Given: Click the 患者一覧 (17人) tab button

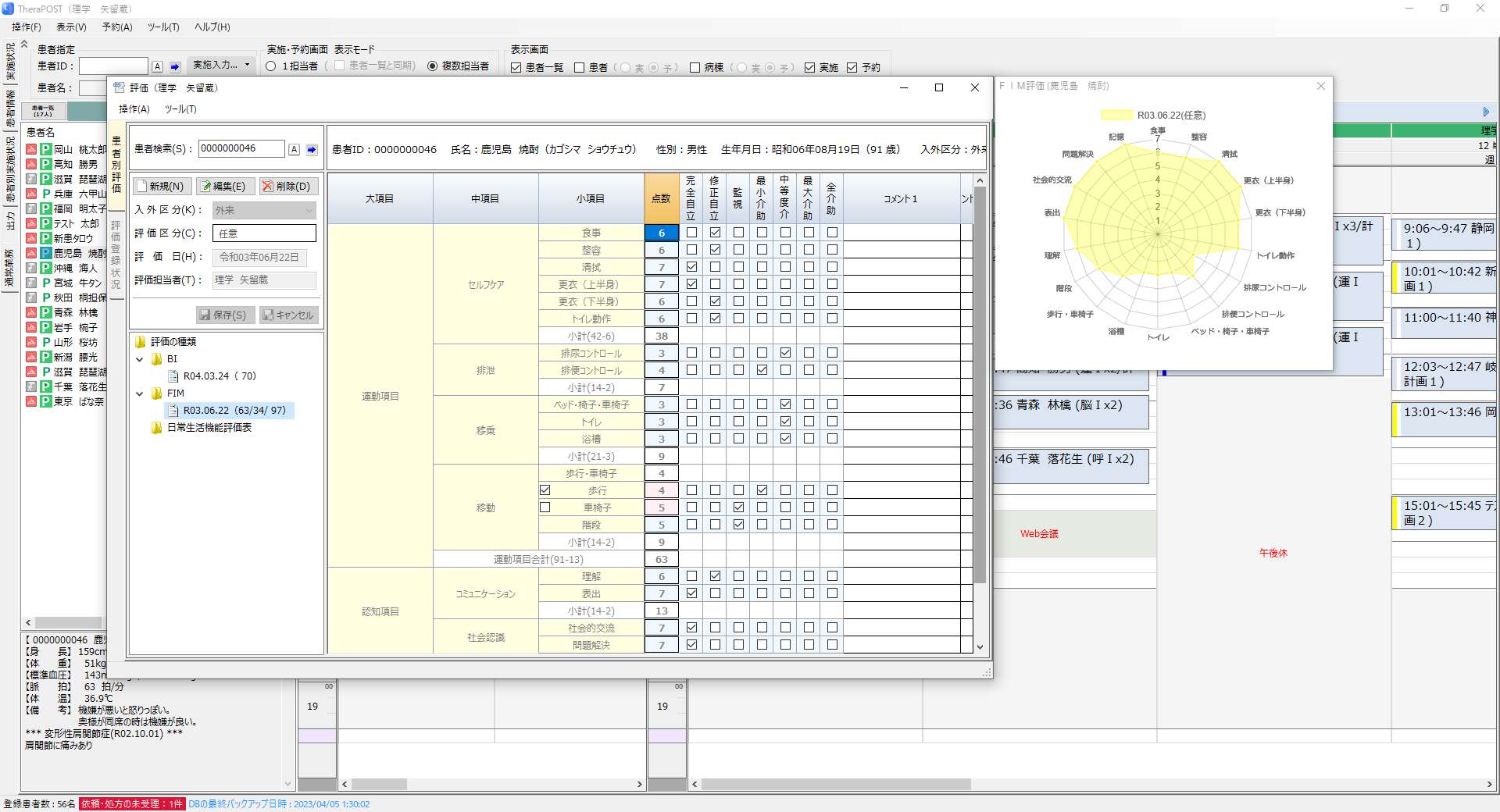Looking at the screenshot, I should 43,112.
